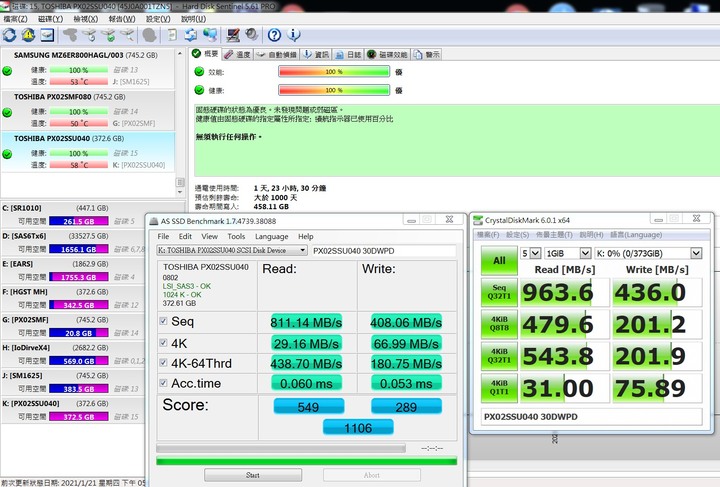Screen dimensions: 720x487
Task: Click the disk list scroll down arrow
Action: tap(180, 192)
